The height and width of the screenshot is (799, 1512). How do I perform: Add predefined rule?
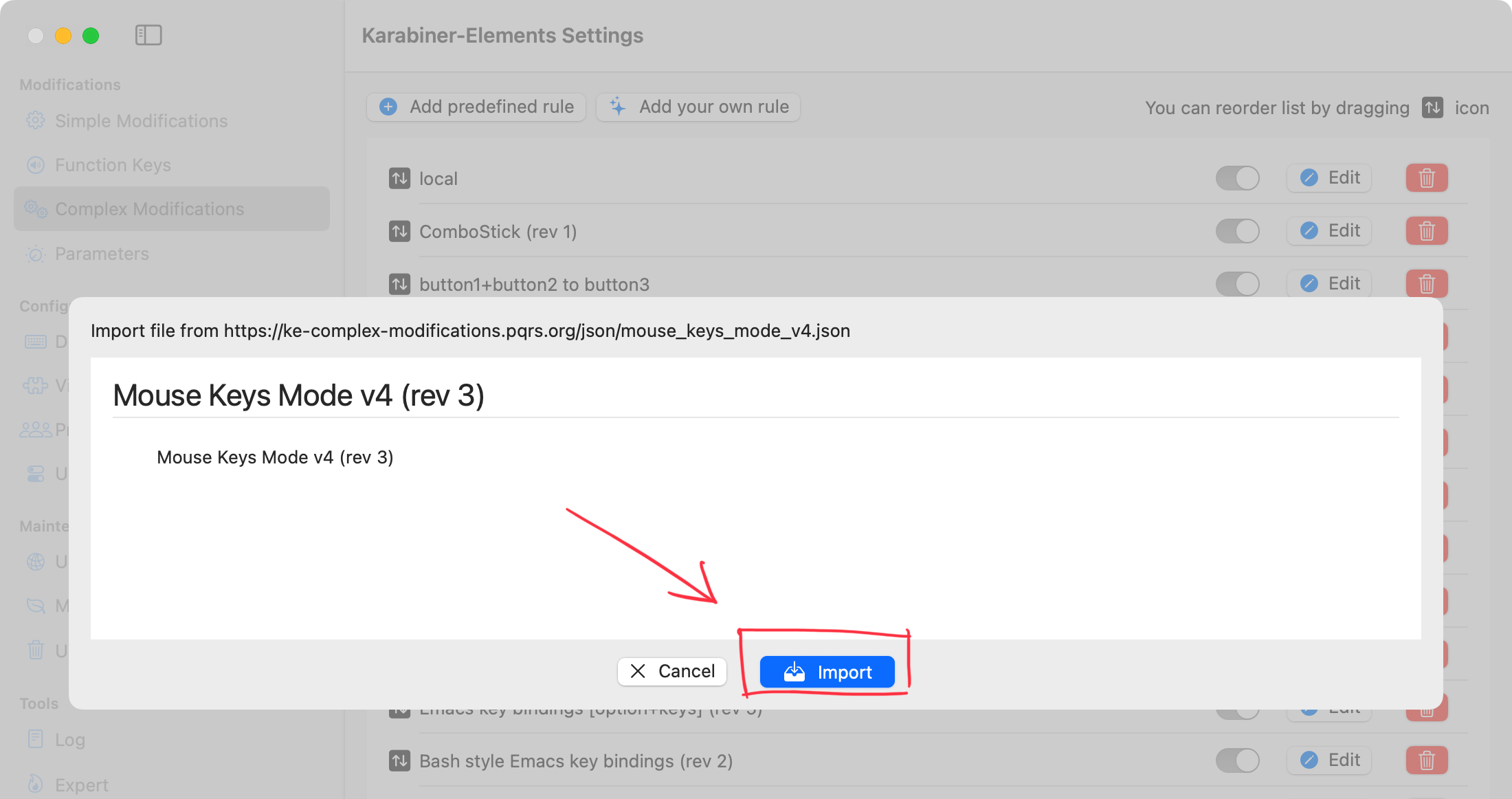476,107
